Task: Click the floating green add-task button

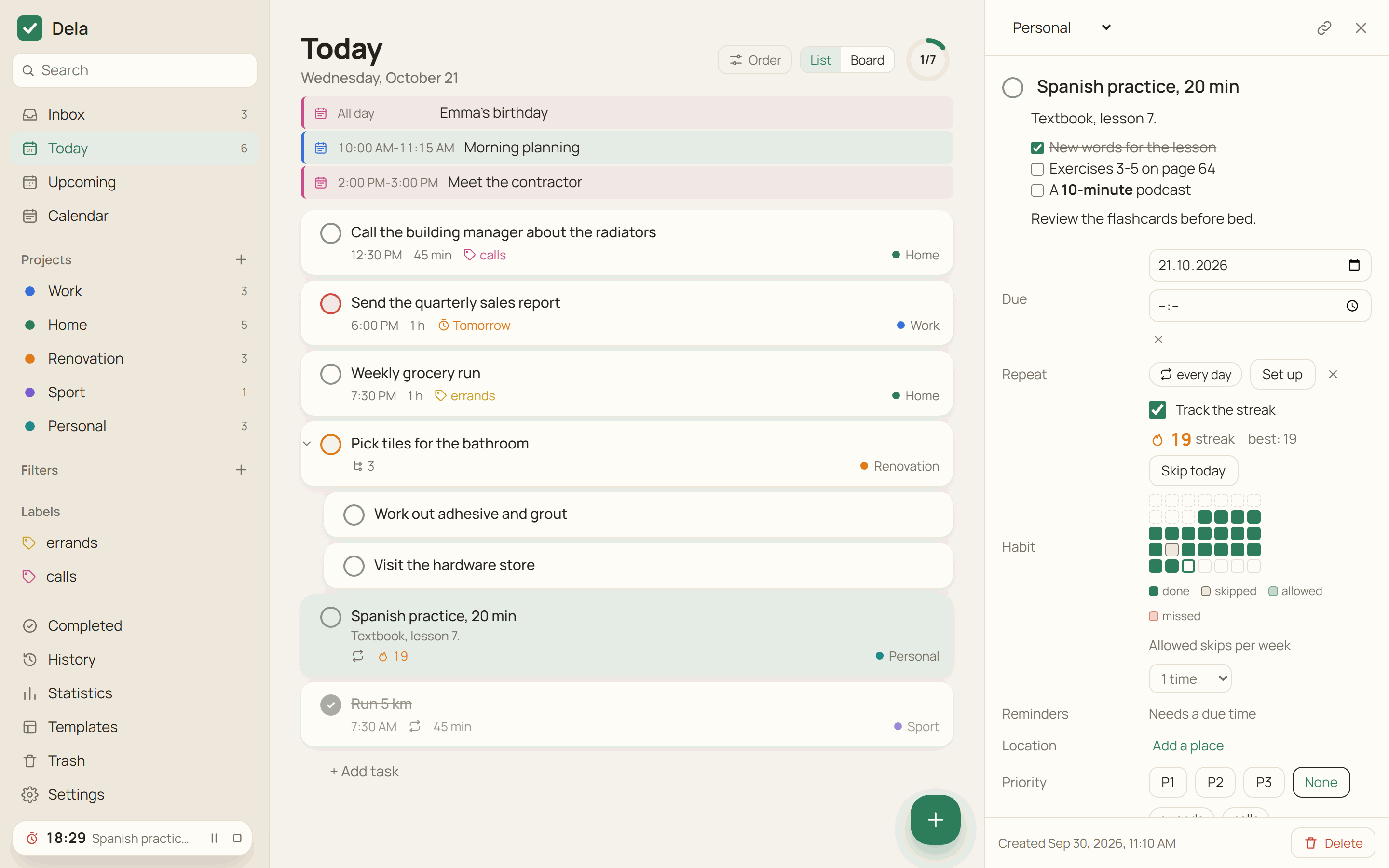Action: click(x=935, y=819)
